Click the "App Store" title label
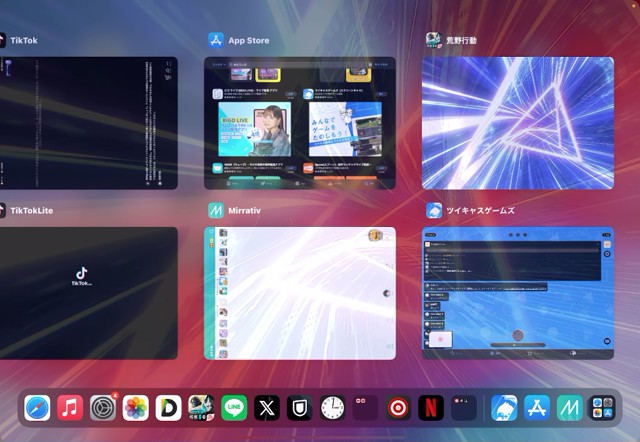Viewport: 640px width, 442px height. pos(249,40)
